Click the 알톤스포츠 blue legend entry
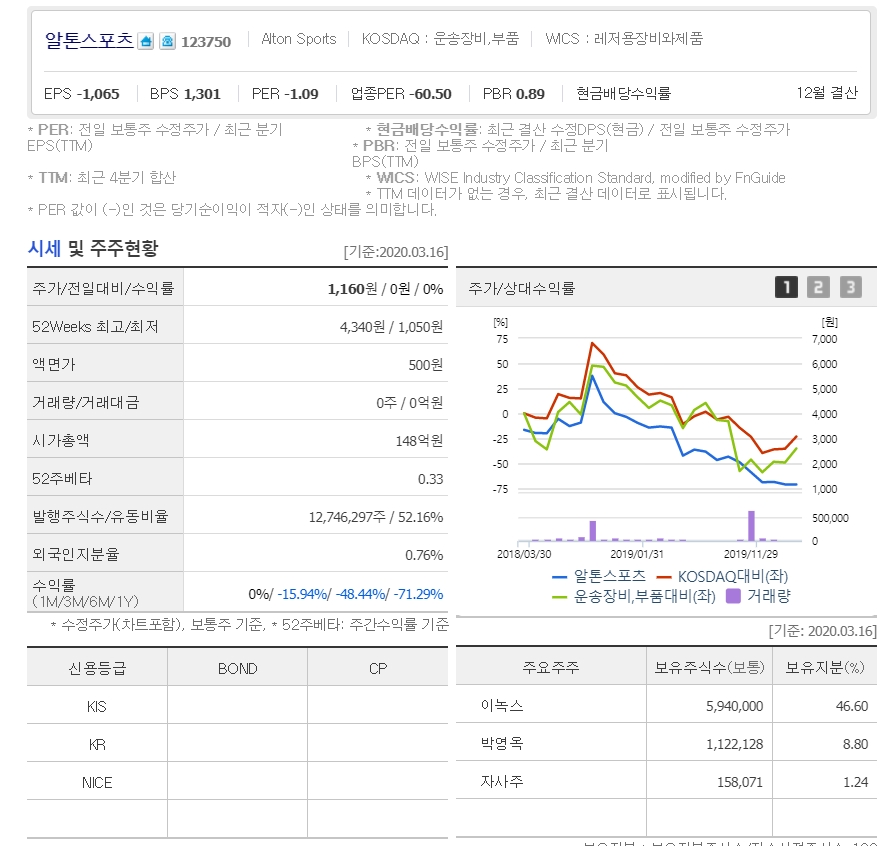 pos(599,576)
